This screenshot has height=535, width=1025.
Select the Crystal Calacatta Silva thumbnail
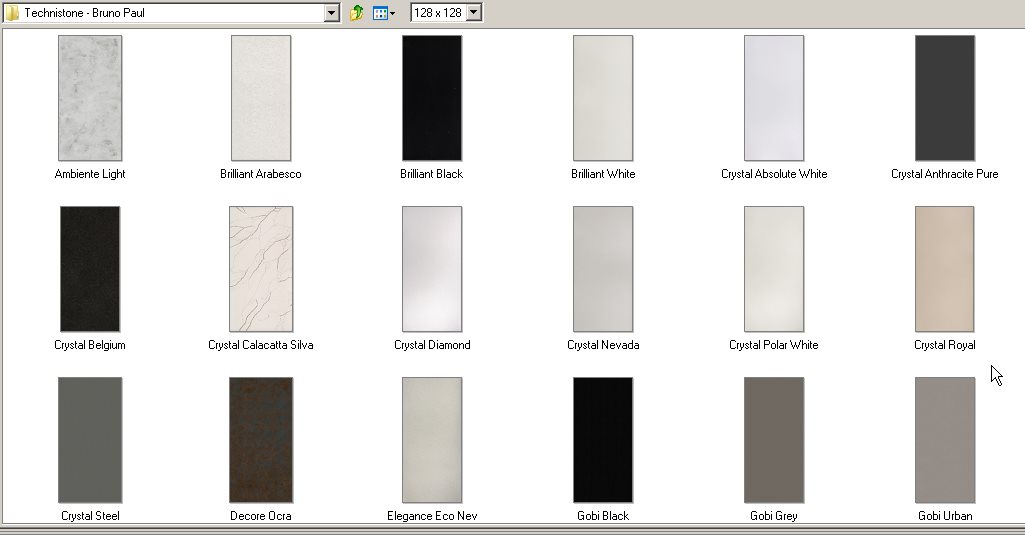tap(261, 269)
